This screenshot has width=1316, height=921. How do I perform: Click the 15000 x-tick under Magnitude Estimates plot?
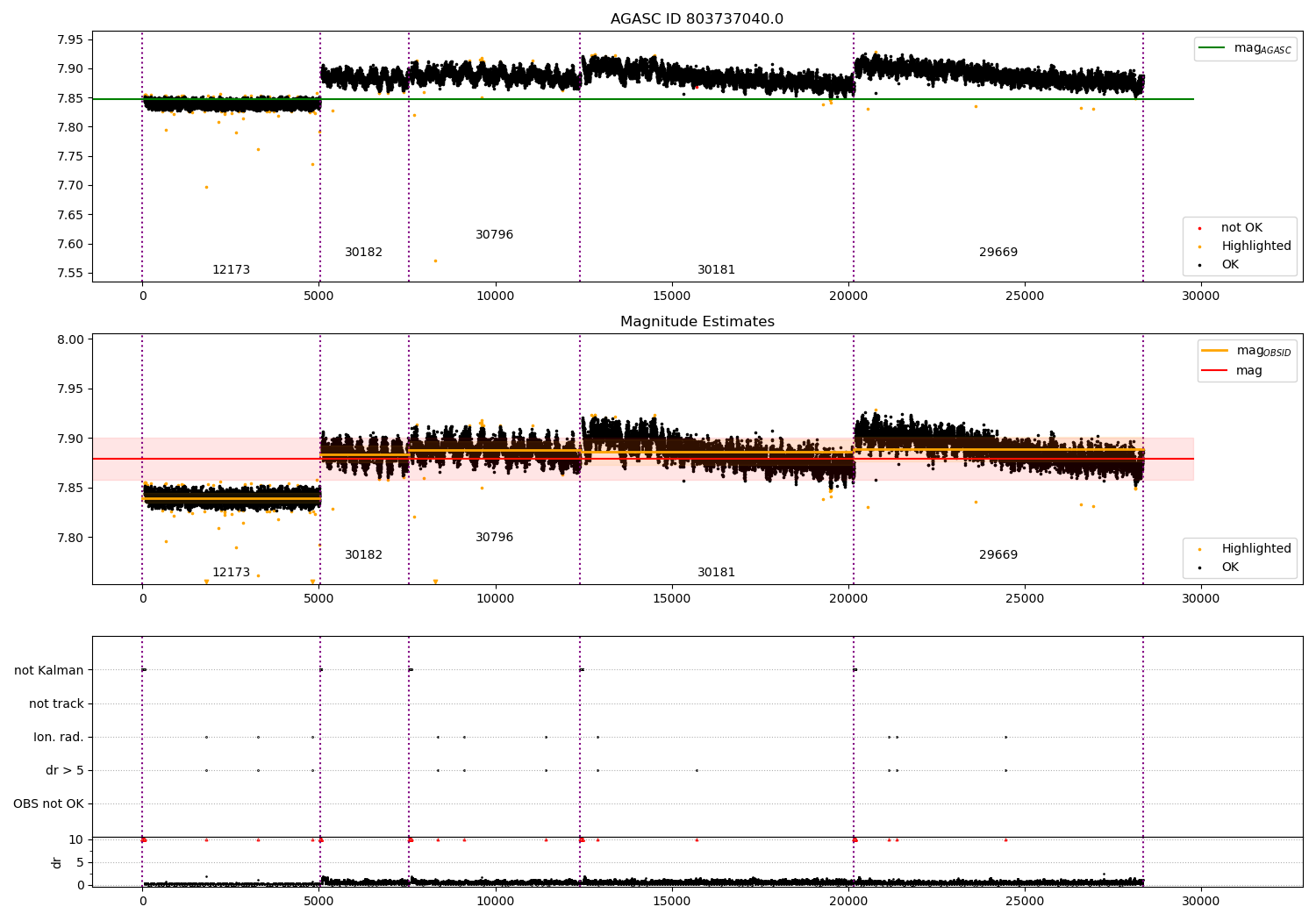click(672, 598)
